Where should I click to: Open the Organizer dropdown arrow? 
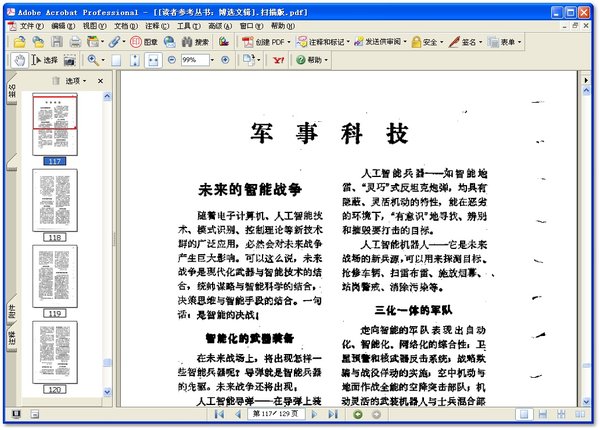pyautogui.click(x=103, y=42)
